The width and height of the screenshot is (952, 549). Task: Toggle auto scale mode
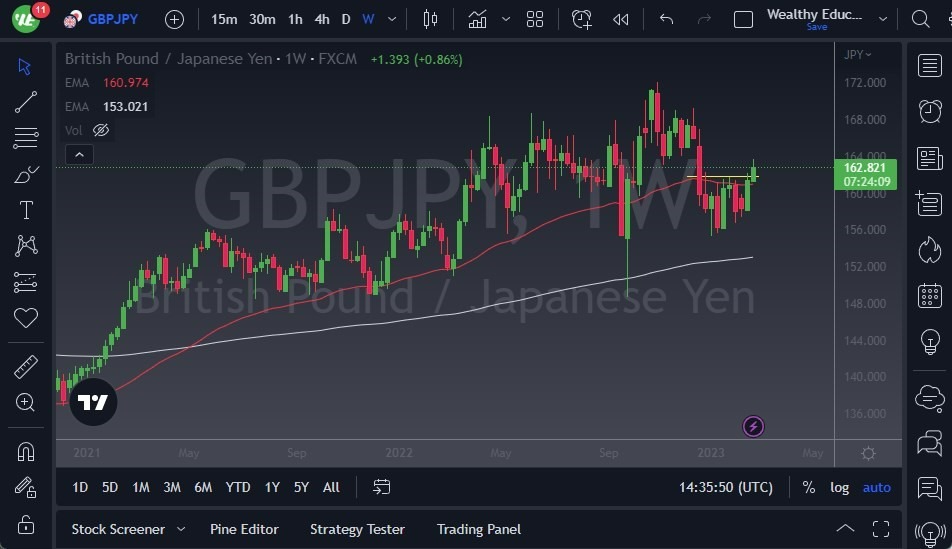click(877, 487)
